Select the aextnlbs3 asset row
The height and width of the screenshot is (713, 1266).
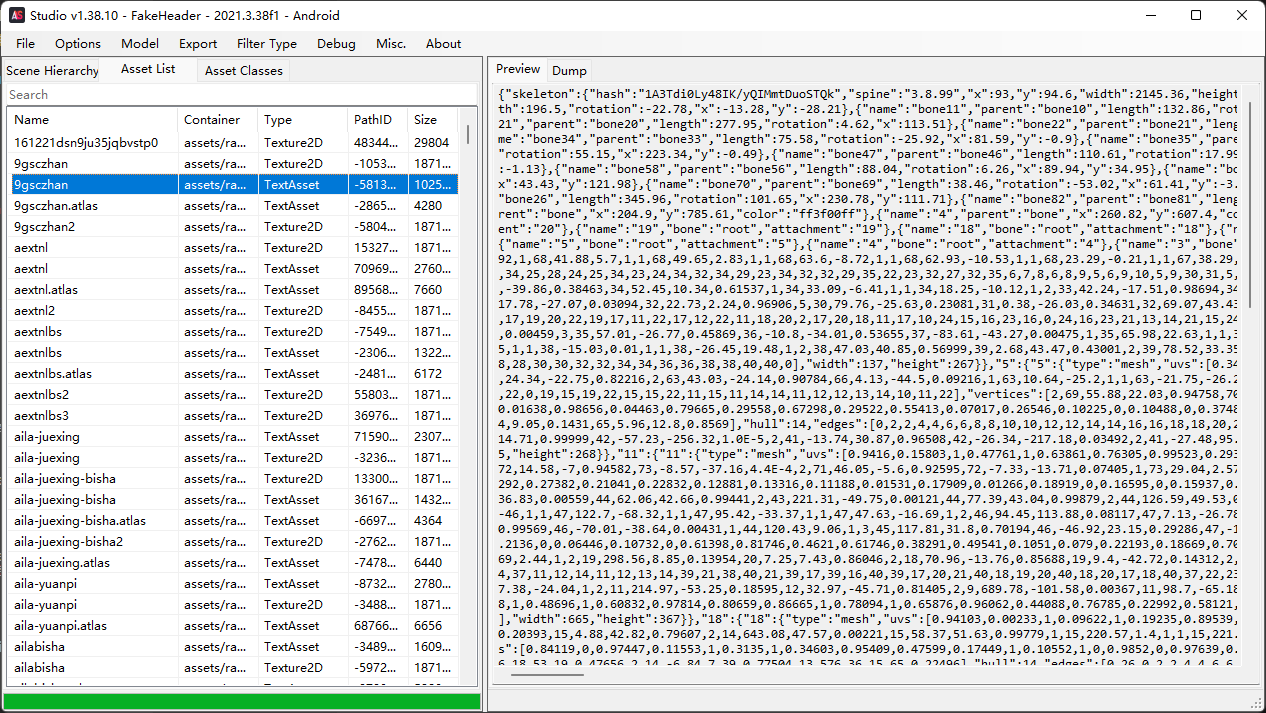(x=233, y=416)
